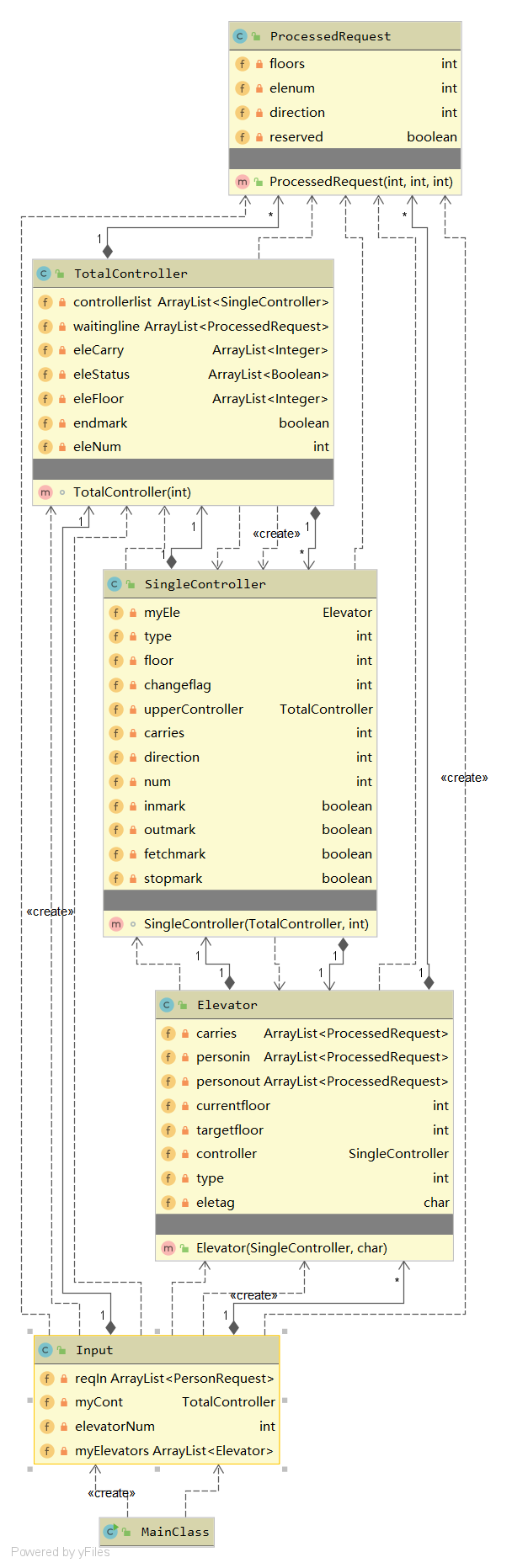Select the MainClass node label
This screenshot has height=1568, width=512.
coord(175,1532)
